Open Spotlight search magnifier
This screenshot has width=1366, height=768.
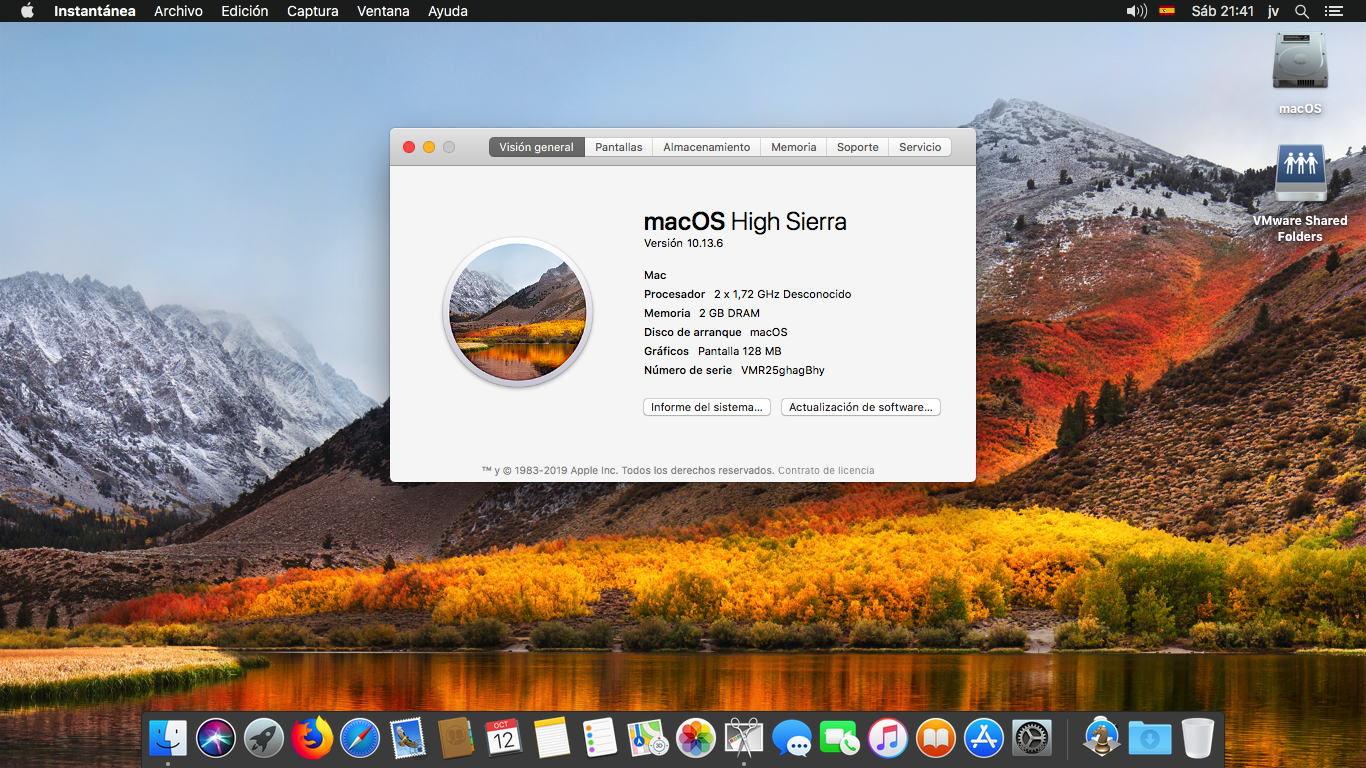1302,11
